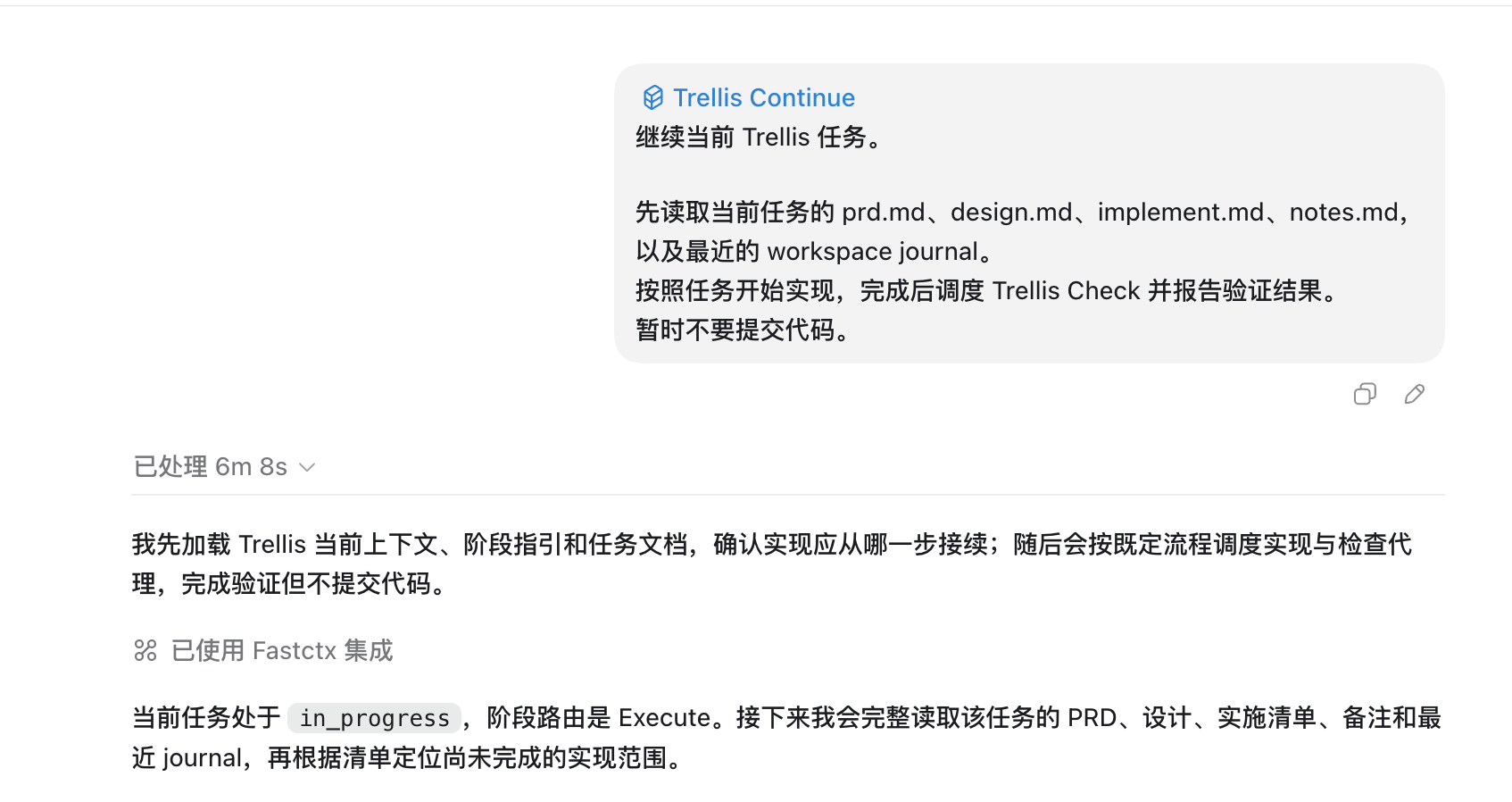Screen dimensions: 1512x802
Task: Click the Fastctx integration grid icon
Action: coord(145,650)
